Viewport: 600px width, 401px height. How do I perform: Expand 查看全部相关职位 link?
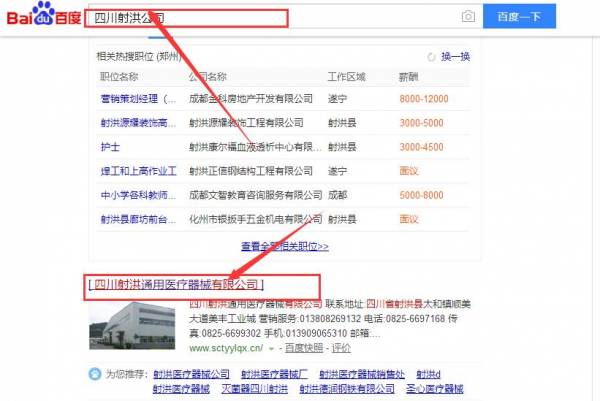point(284,246)
